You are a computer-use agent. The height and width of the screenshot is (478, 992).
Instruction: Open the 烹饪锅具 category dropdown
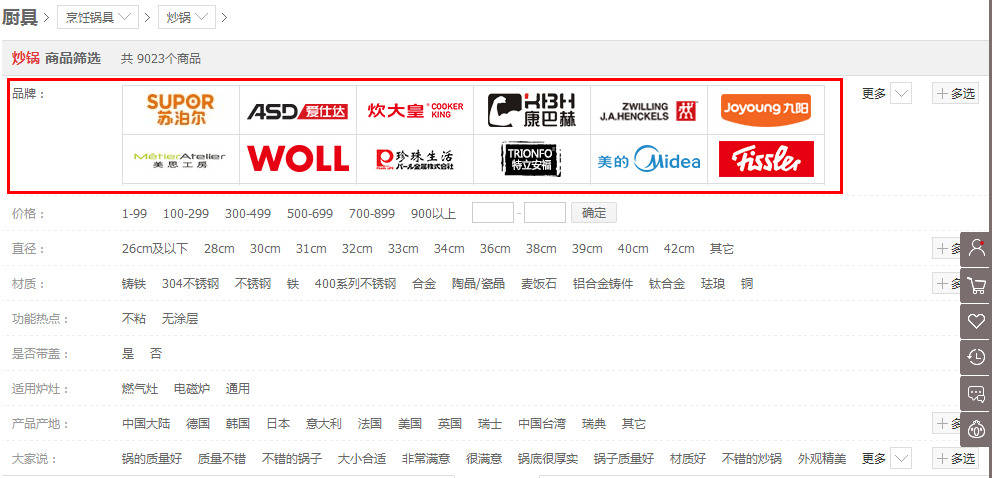coord(98,17)
